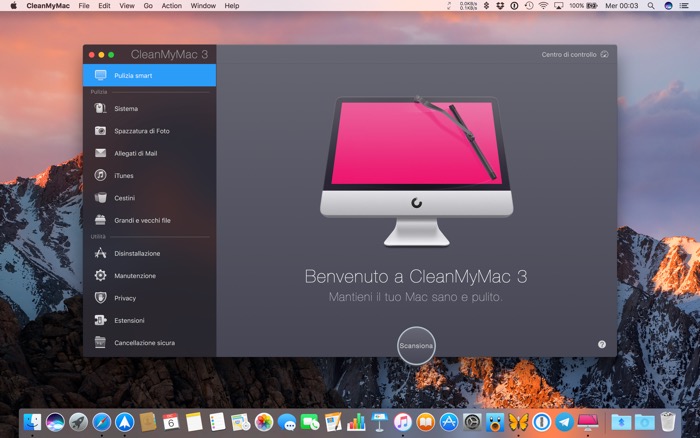Click the Sistema cleaning icon
This screenshot has width=700, height=438.
tap(100, 108)
